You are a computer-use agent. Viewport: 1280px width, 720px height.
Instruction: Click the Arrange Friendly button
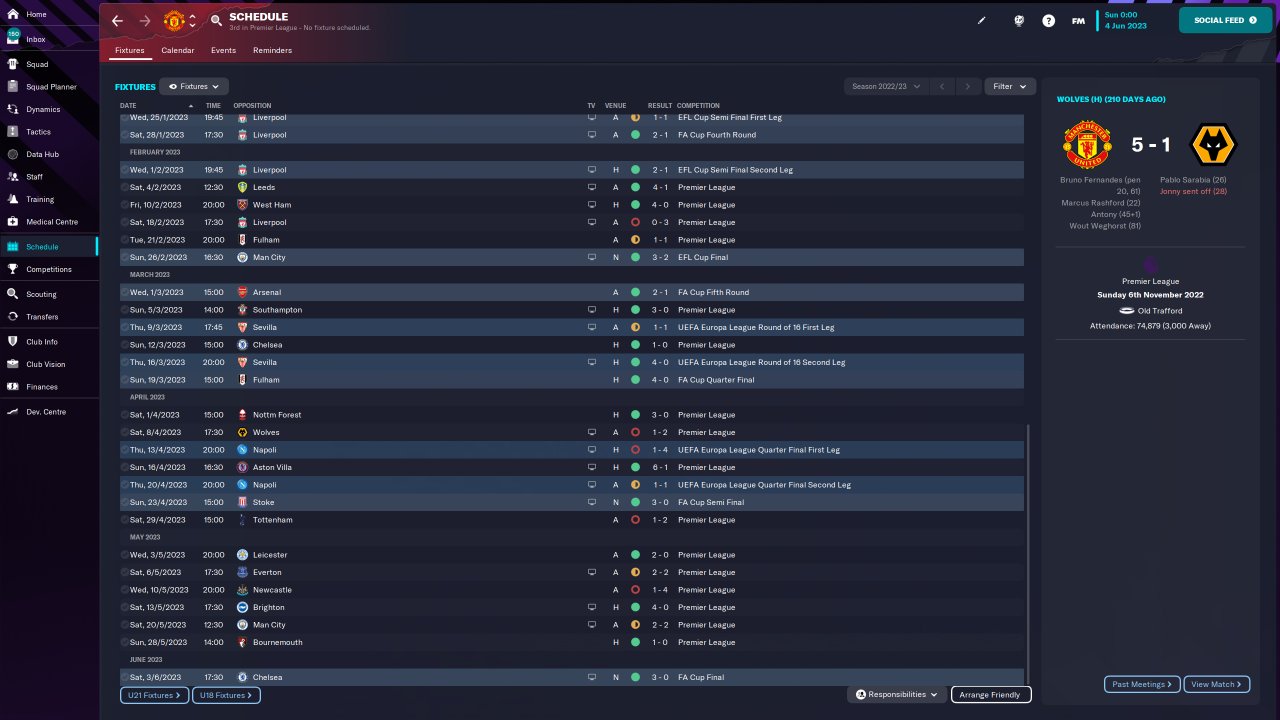(x=991, y=695)
